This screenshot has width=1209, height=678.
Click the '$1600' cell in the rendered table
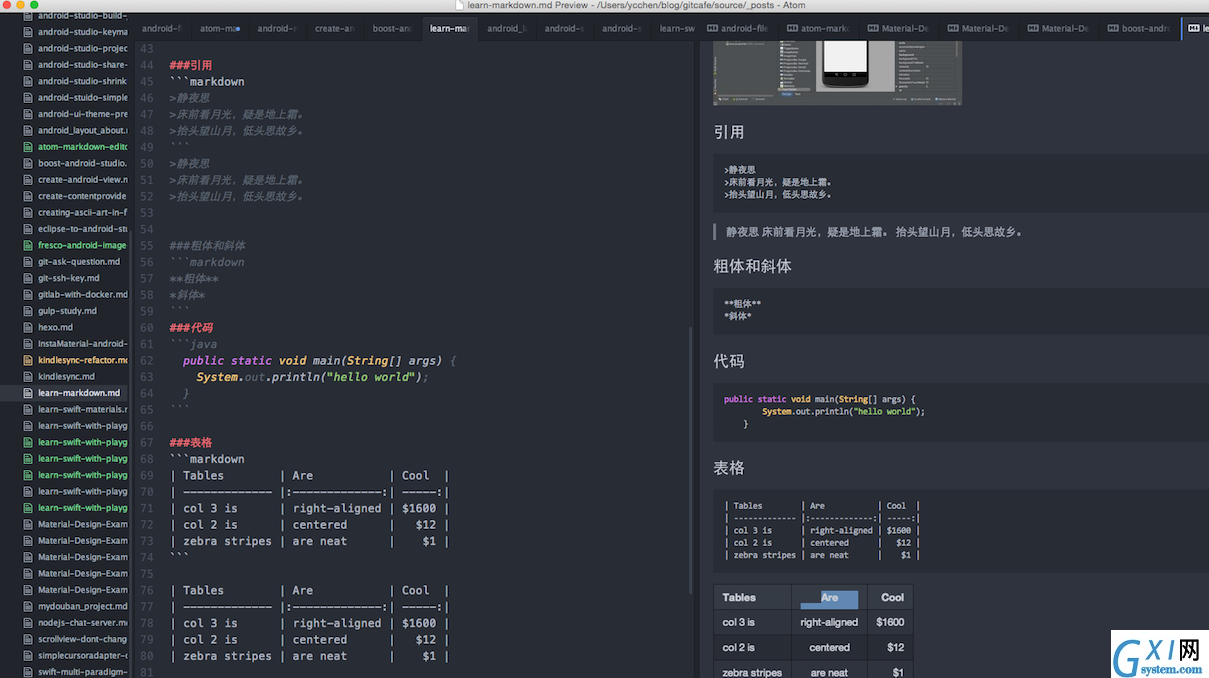890,622
